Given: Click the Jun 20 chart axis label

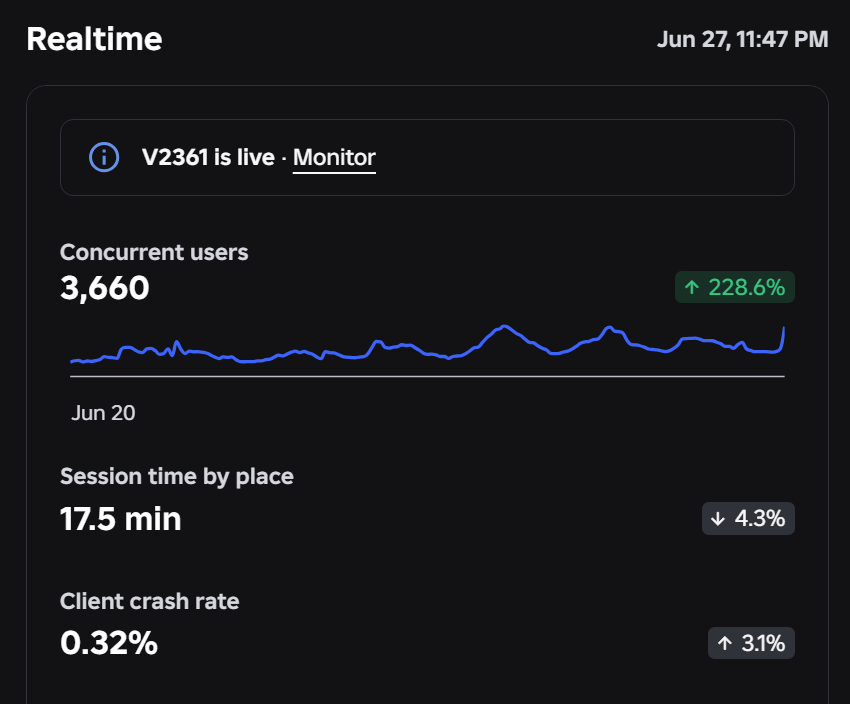Looking at the screenshot, I should point(103,413).
